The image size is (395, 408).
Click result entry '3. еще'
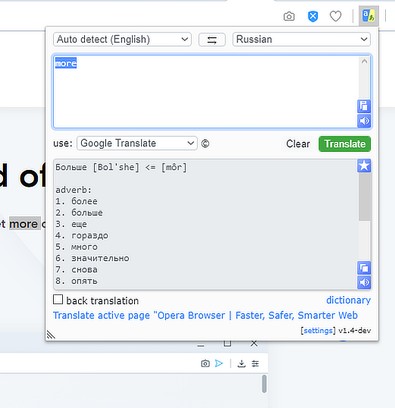click(71, 224)
